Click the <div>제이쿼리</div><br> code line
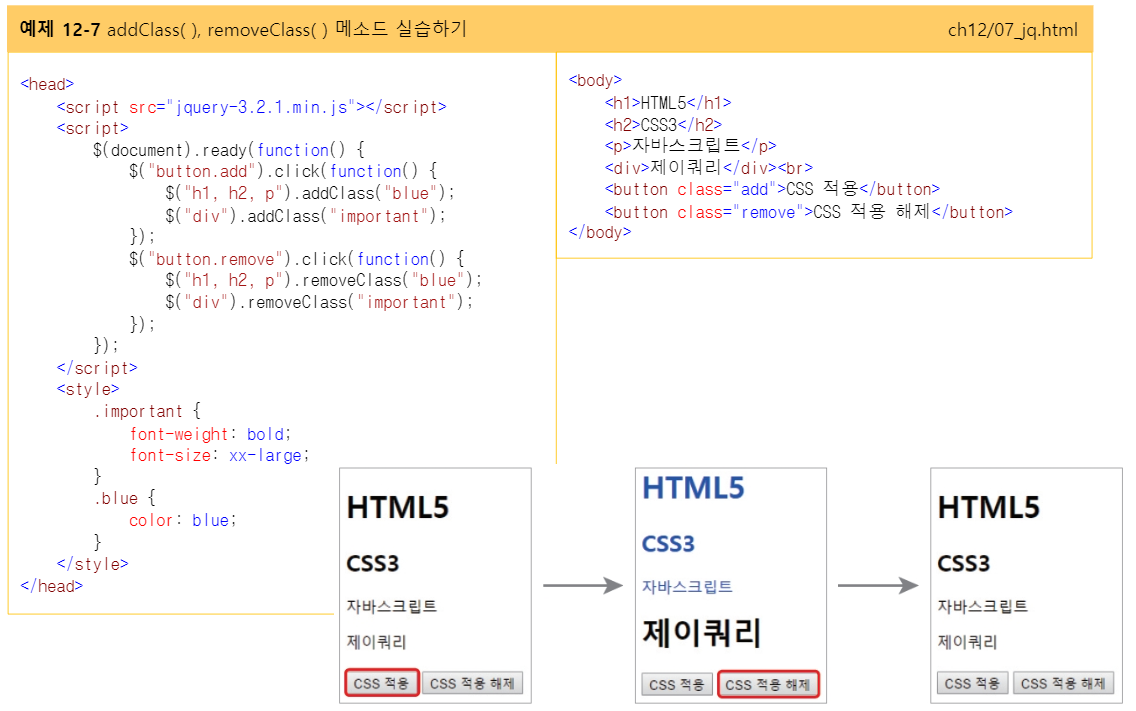Screen dimensions: 1136x711 (709, 168)
